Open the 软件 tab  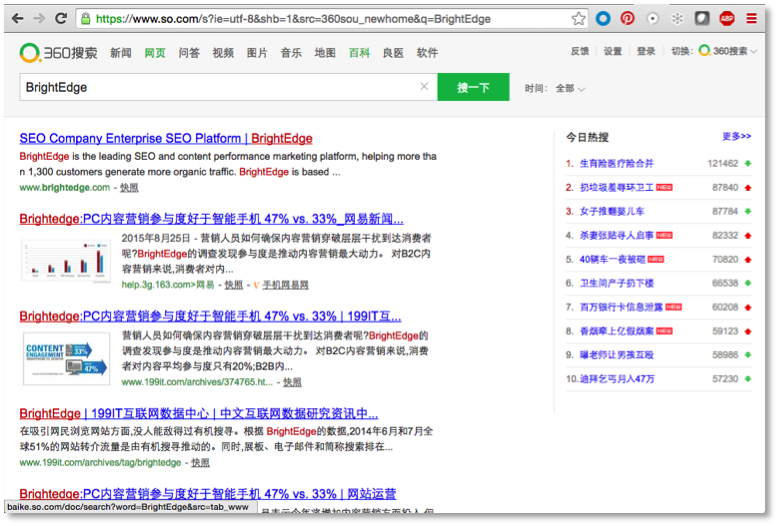tap(427, 53)
